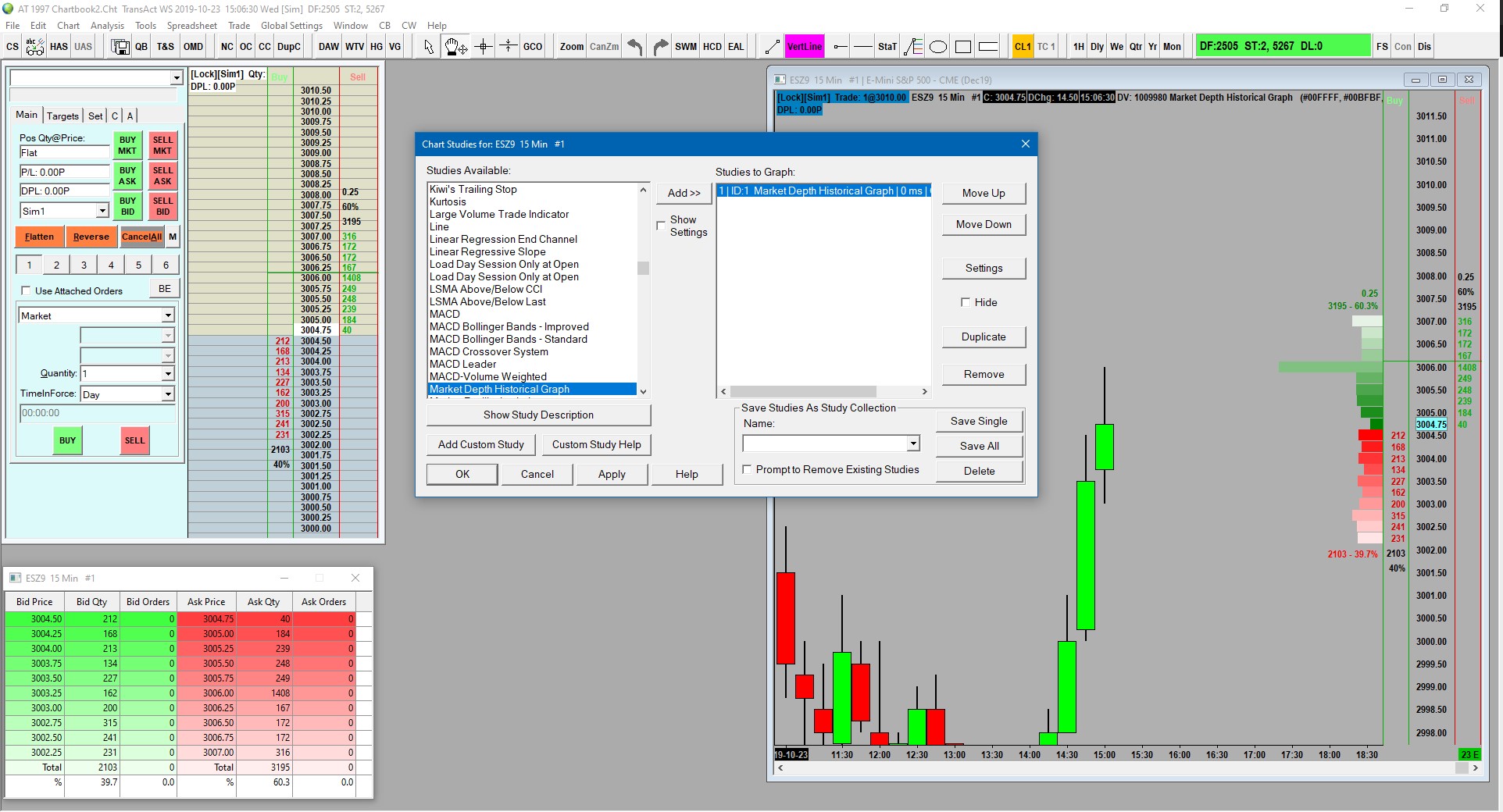This screenshot has width=1503, height=812.
Task: Open the Market order type dropdown
Action: (x=167, y=315)
